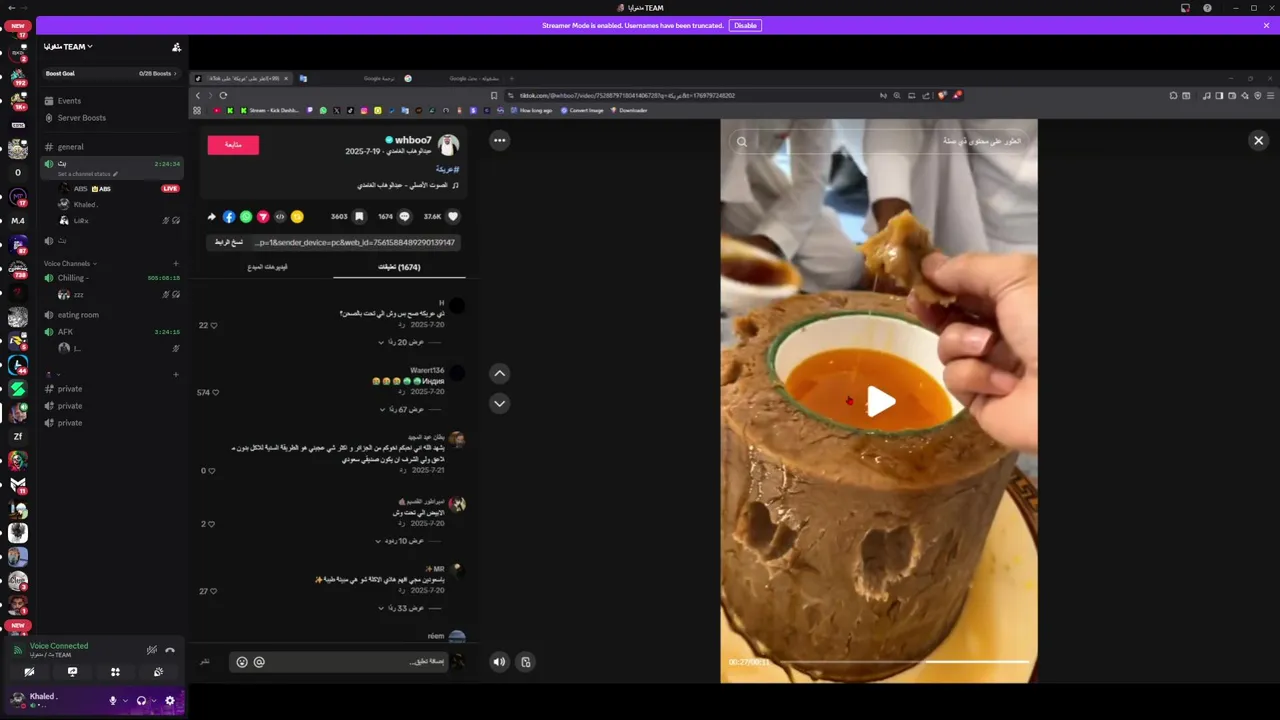Click the search magnifier above video
This screenshot has height=720, width=1280.
(742, 142)
